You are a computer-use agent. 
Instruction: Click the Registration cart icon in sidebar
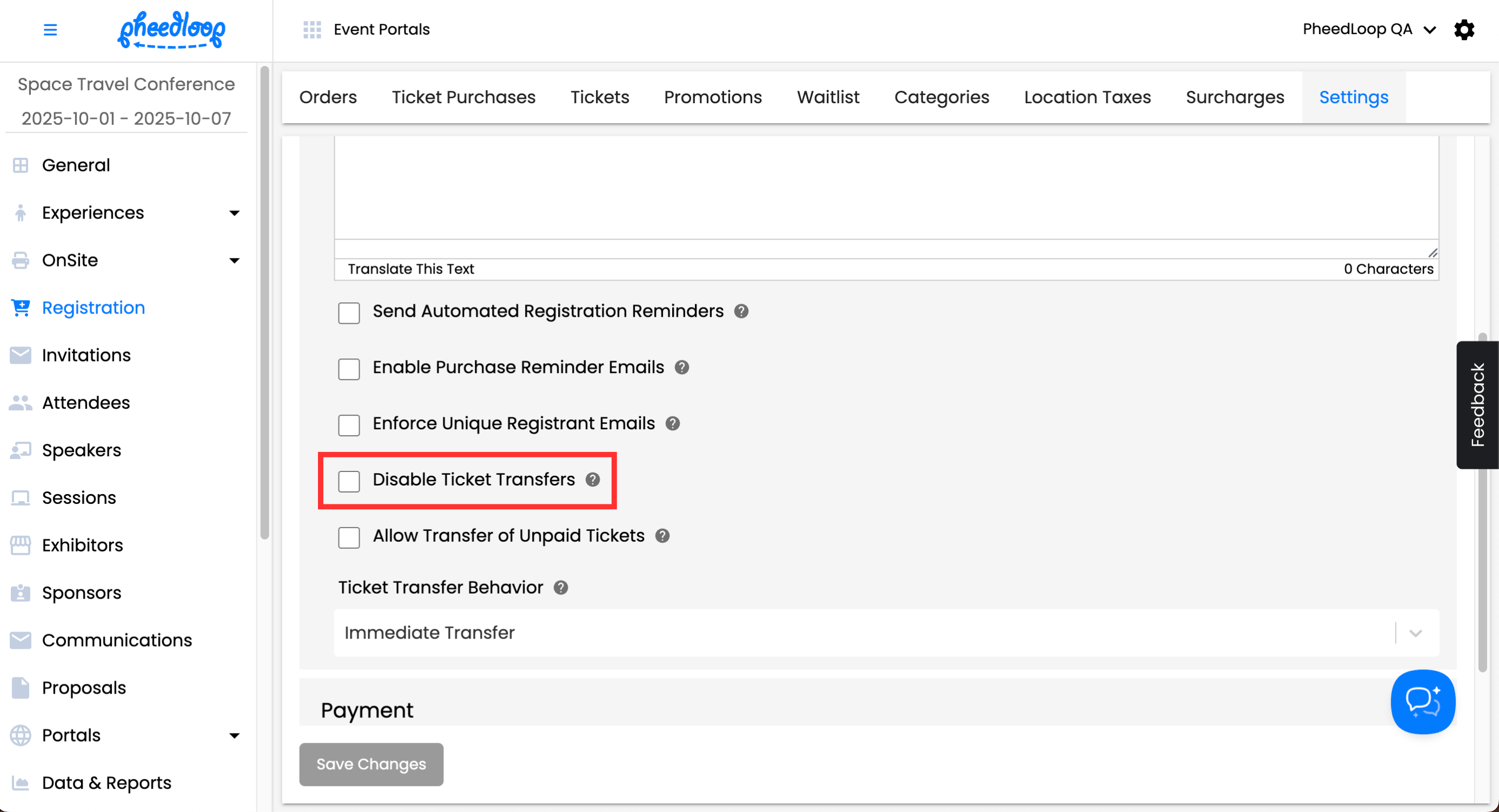click(x=21, y=307)
